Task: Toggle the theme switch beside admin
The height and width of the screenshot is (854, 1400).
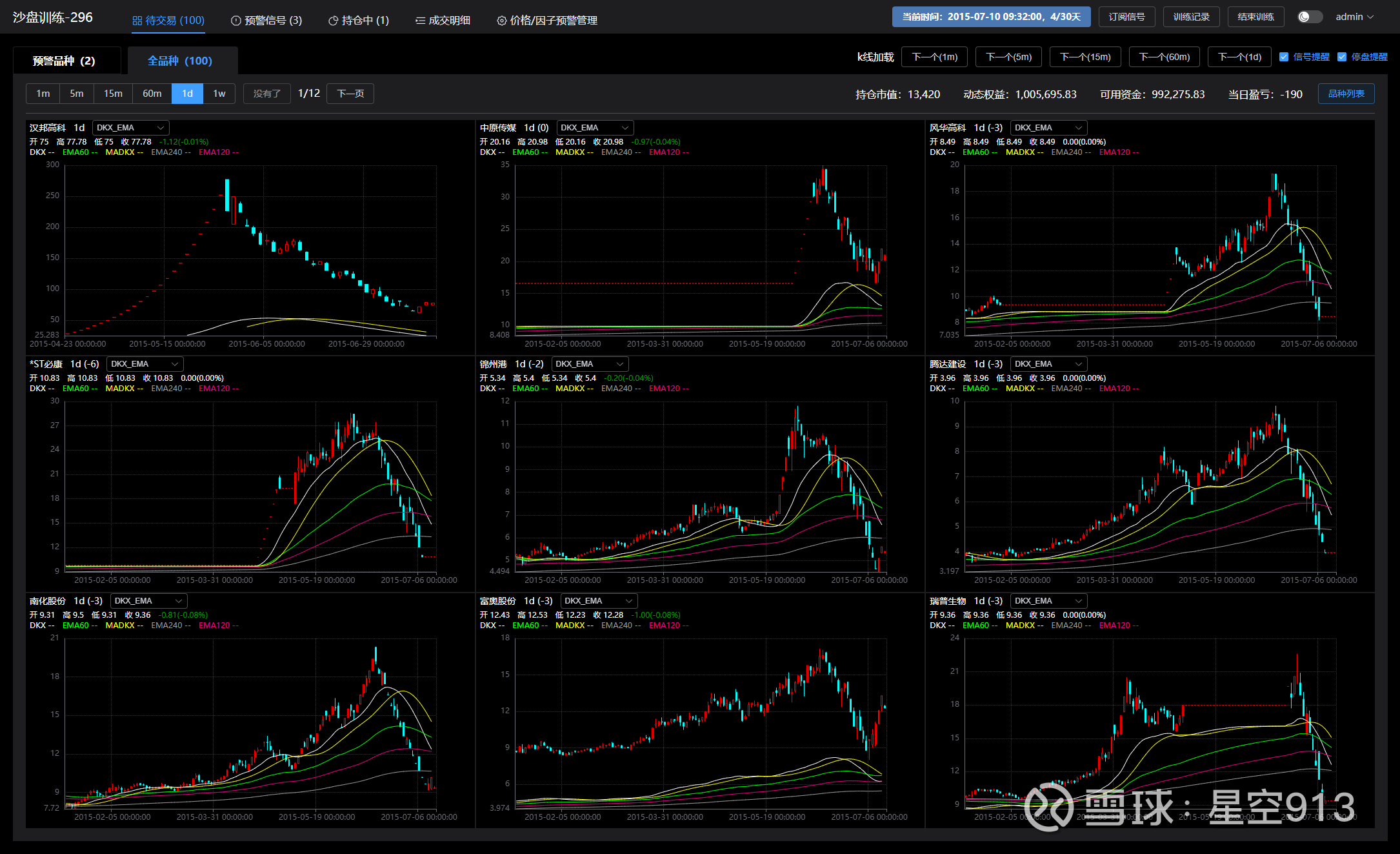Action: click(x=1309, y=17)
